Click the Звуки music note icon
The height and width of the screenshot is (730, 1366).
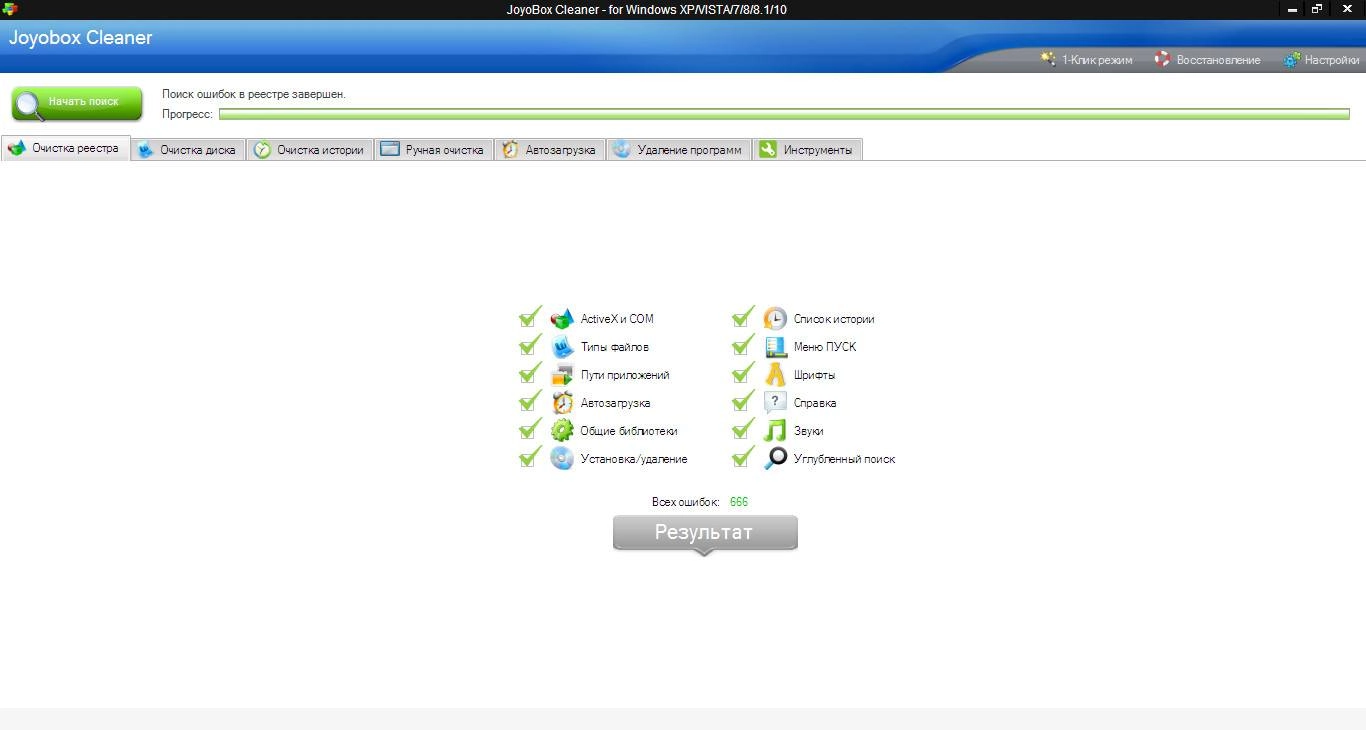[x=775, y=431]
